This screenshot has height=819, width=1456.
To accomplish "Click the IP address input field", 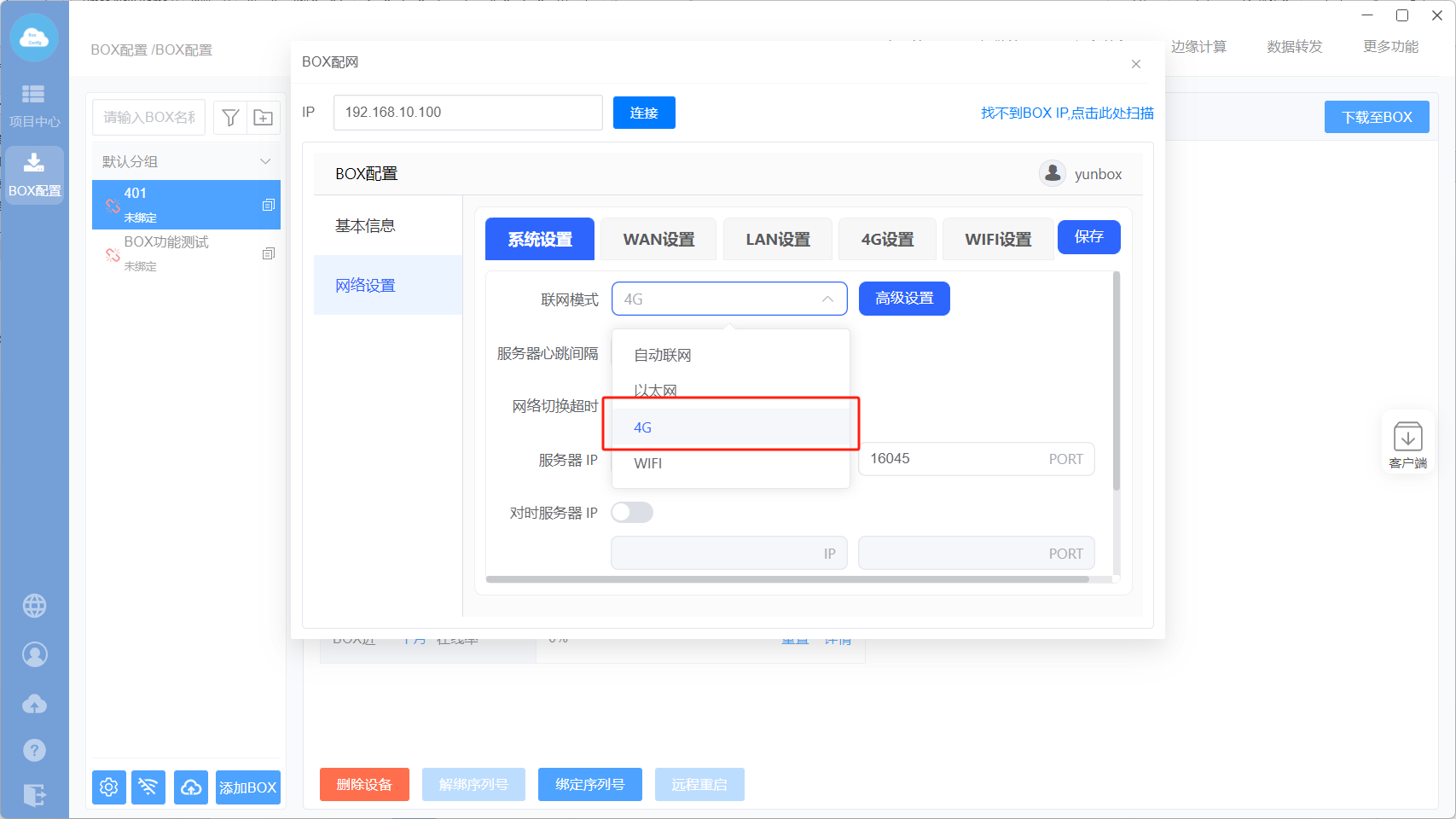I will pyautogui.click(x=467, y=113).
